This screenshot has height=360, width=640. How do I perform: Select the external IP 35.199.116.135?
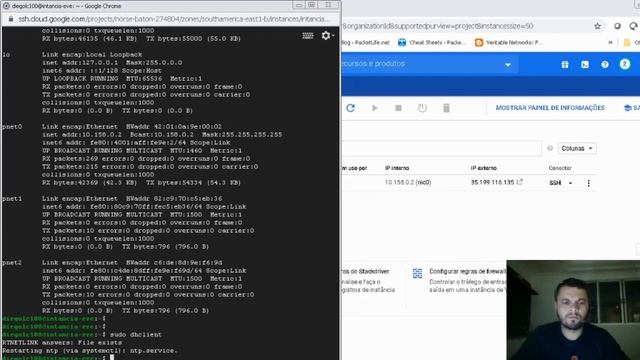(x=492, y=182)
